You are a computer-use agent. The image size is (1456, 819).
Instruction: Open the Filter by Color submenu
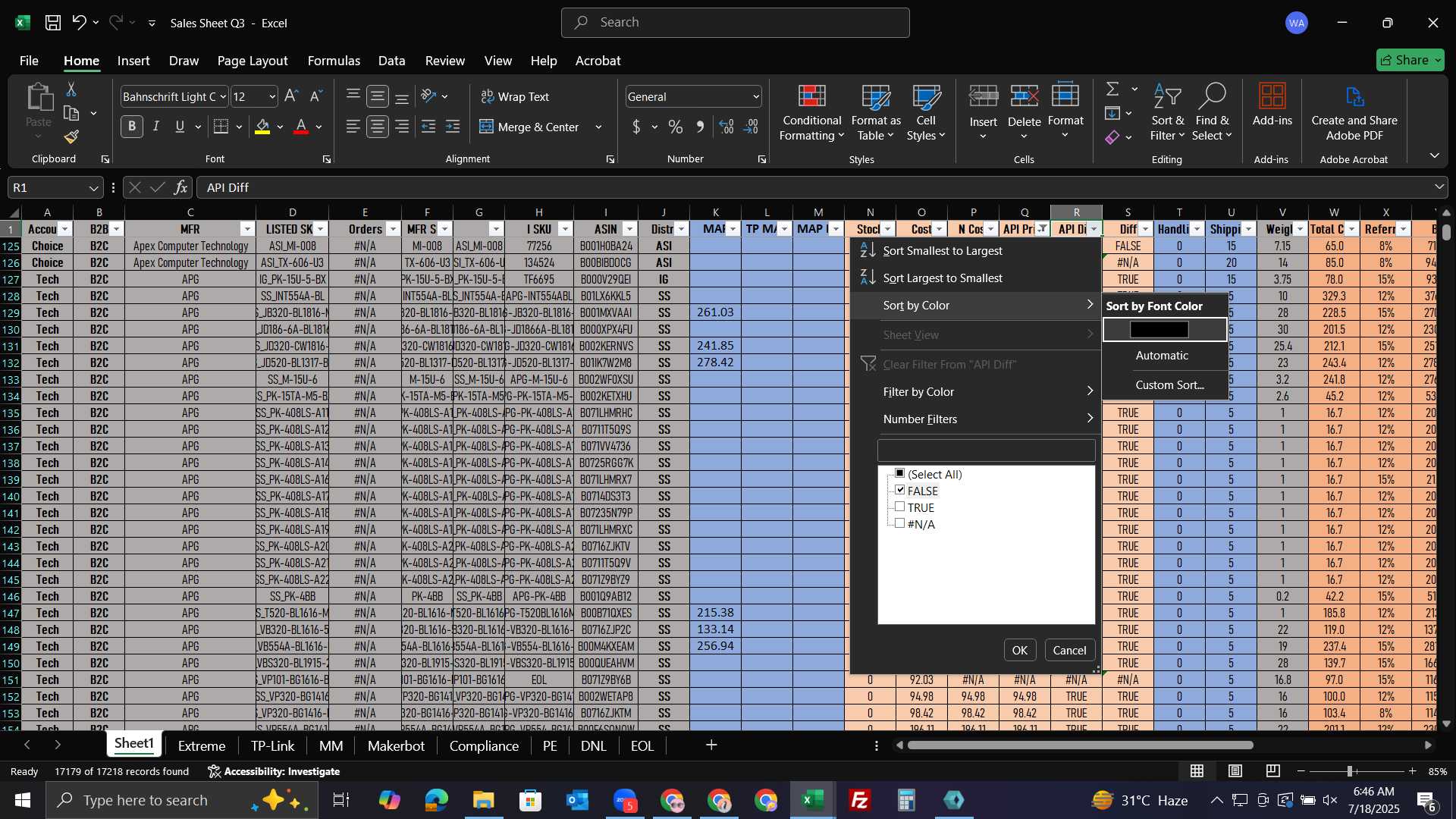click(x=976, y=391)
